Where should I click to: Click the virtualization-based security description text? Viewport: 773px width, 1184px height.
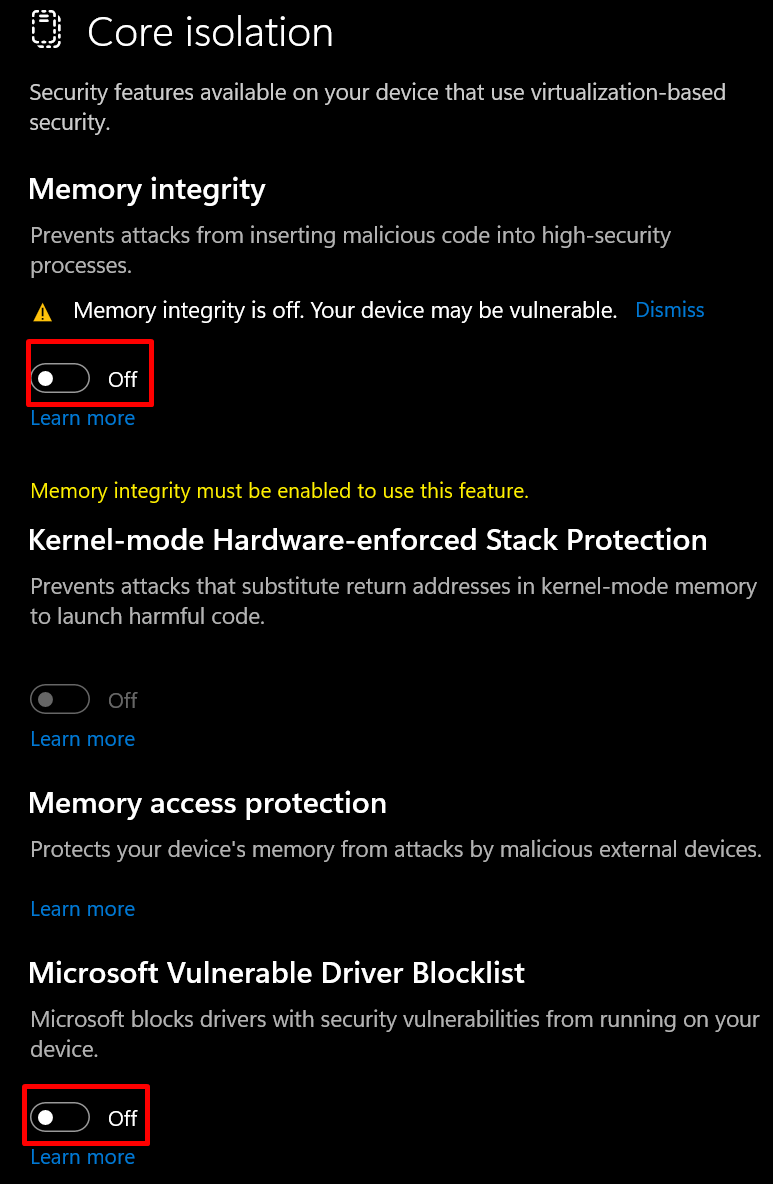pos(377,107)
